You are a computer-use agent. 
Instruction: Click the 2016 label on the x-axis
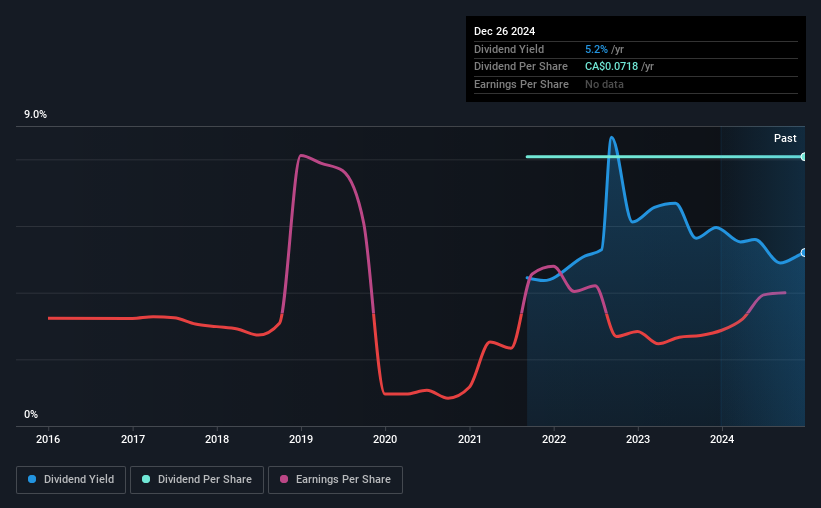48,439
